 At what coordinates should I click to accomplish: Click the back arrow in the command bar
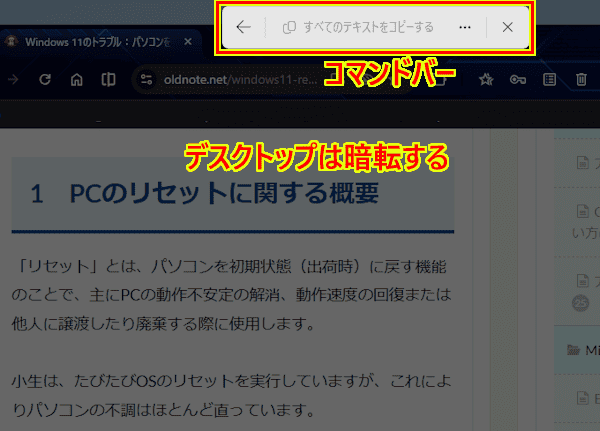243,27
